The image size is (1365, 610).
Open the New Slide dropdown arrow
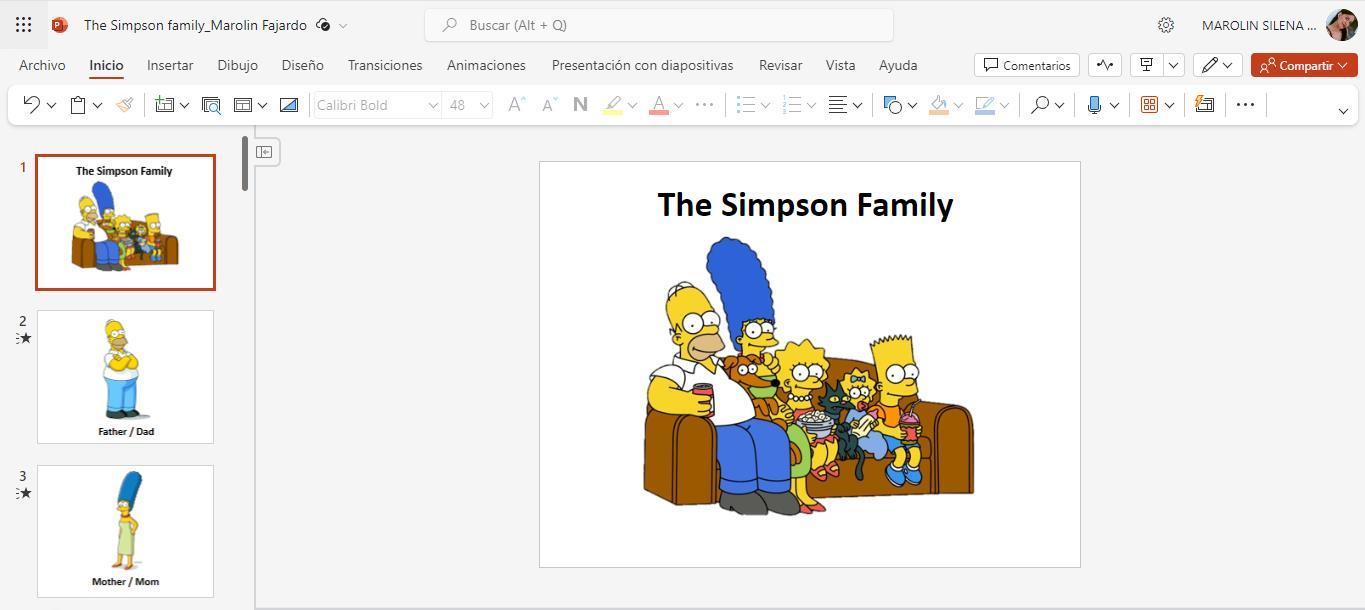click(184, 105)
